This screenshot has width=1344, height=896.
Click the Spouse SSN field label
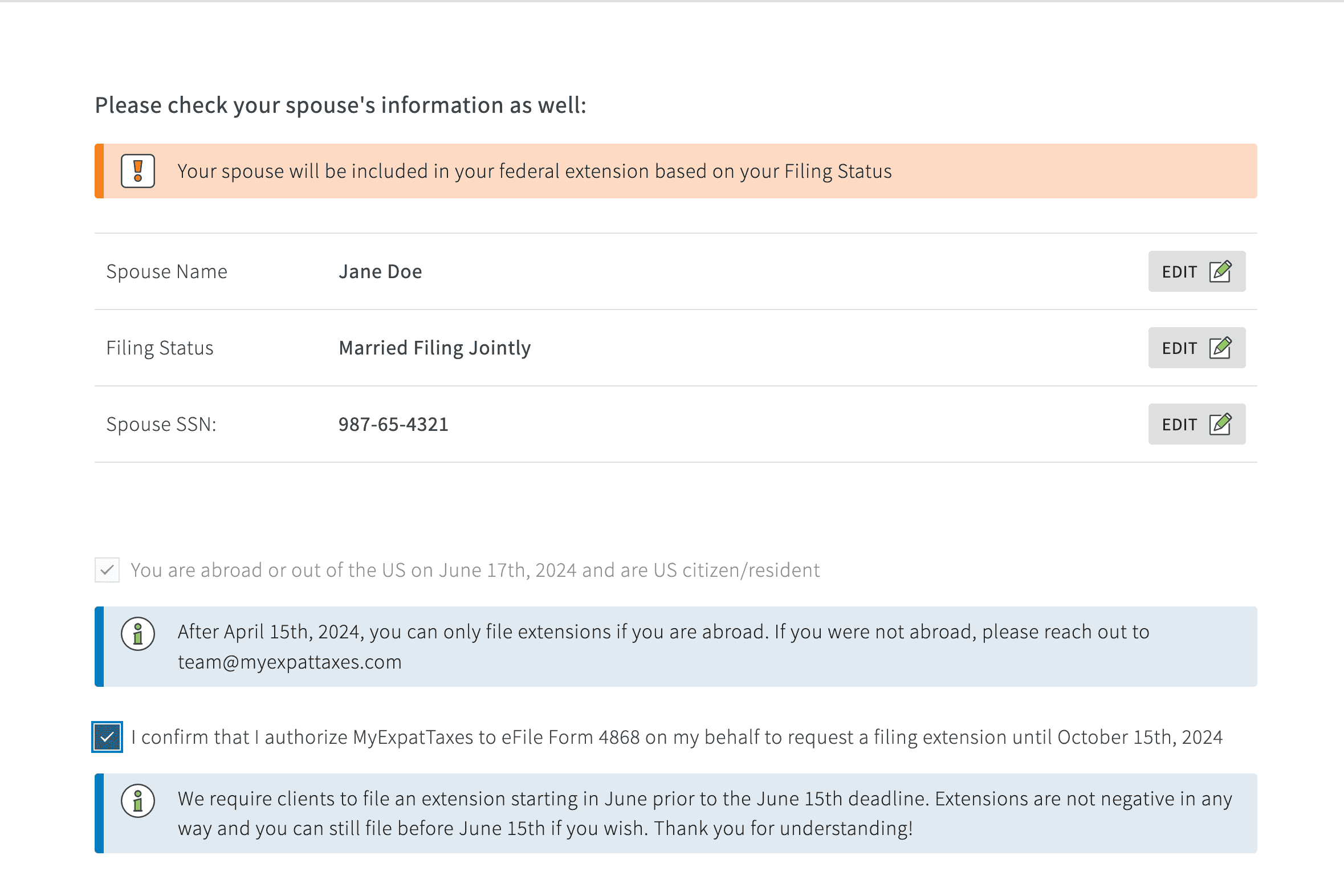(161, 424)
